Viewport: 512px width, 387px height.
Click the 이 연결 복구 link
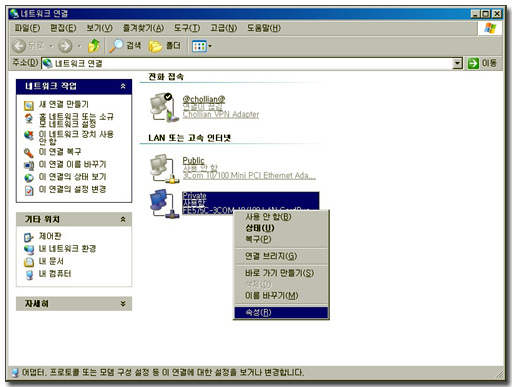[60, 152]
